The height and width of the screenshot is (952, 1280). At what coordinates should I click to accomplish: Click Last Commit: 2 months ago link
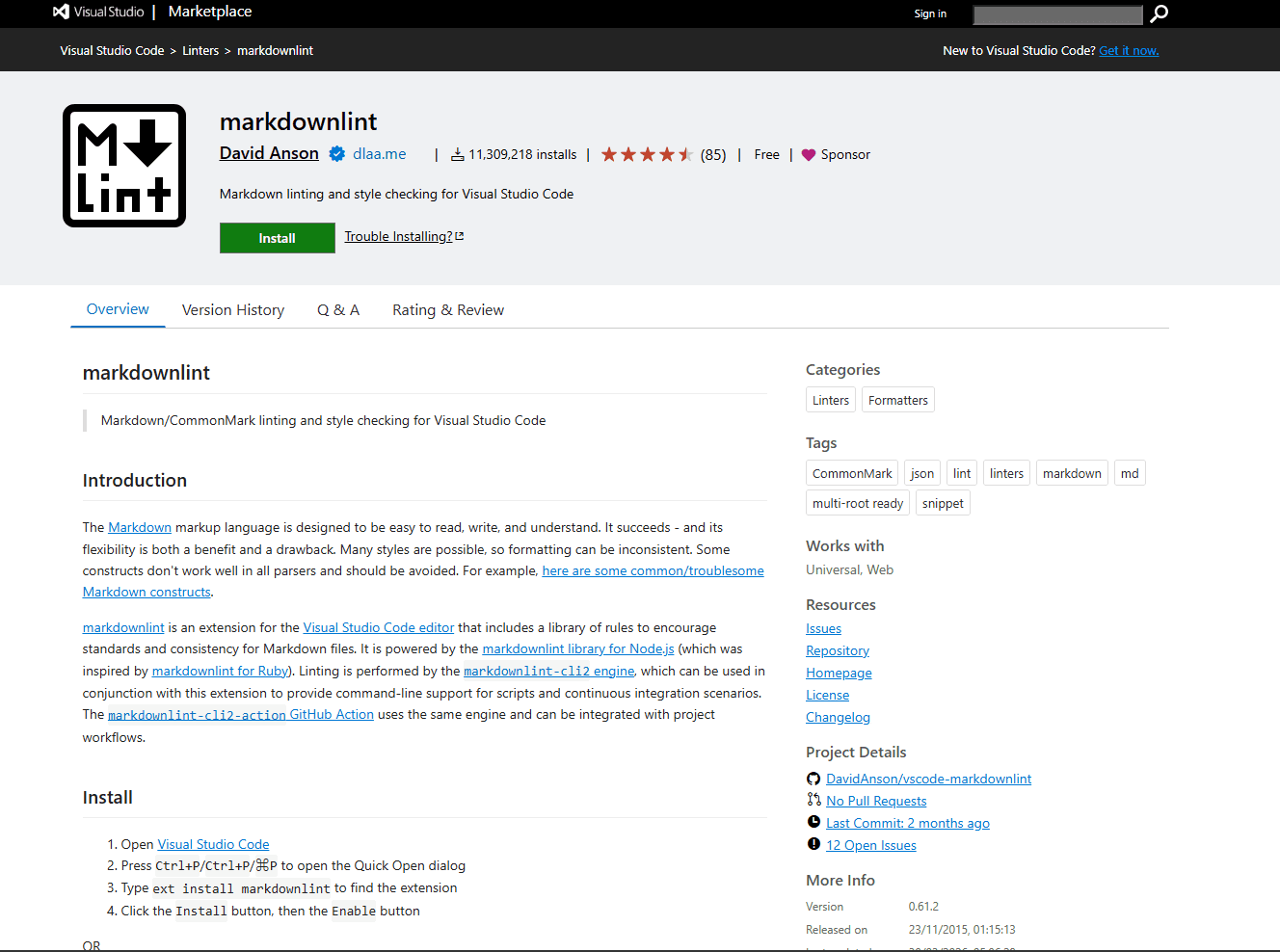[x=908, y=823]
